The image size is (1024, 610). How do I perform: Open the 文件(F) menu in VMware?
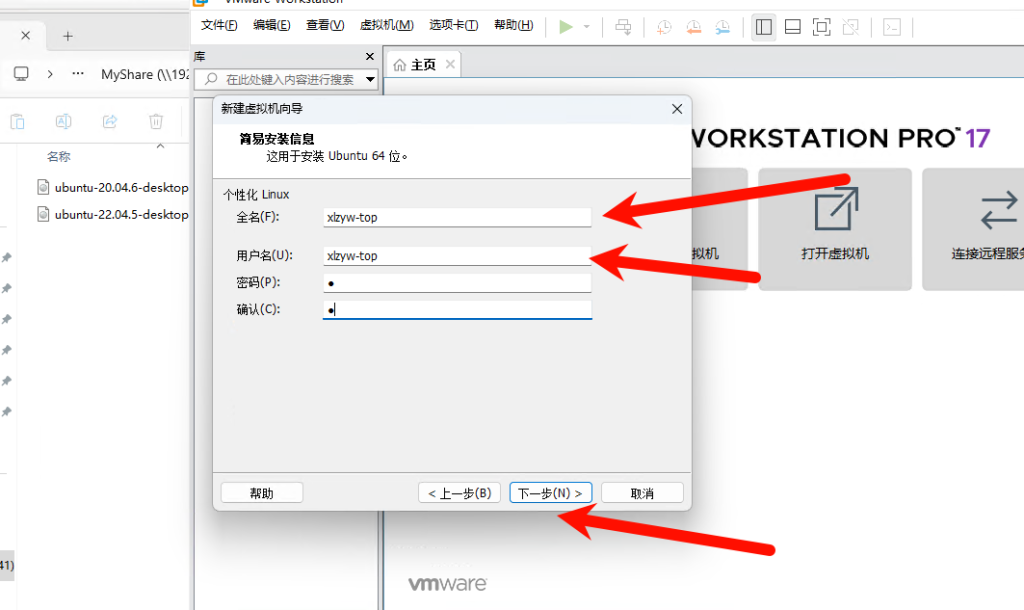pos(219,25)
